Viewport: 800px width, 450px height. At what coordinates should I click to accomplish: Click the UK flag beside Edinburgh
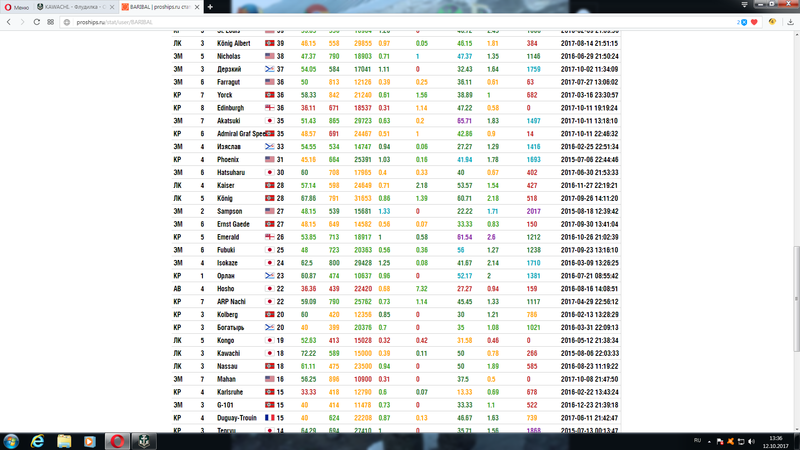point(268,107)
